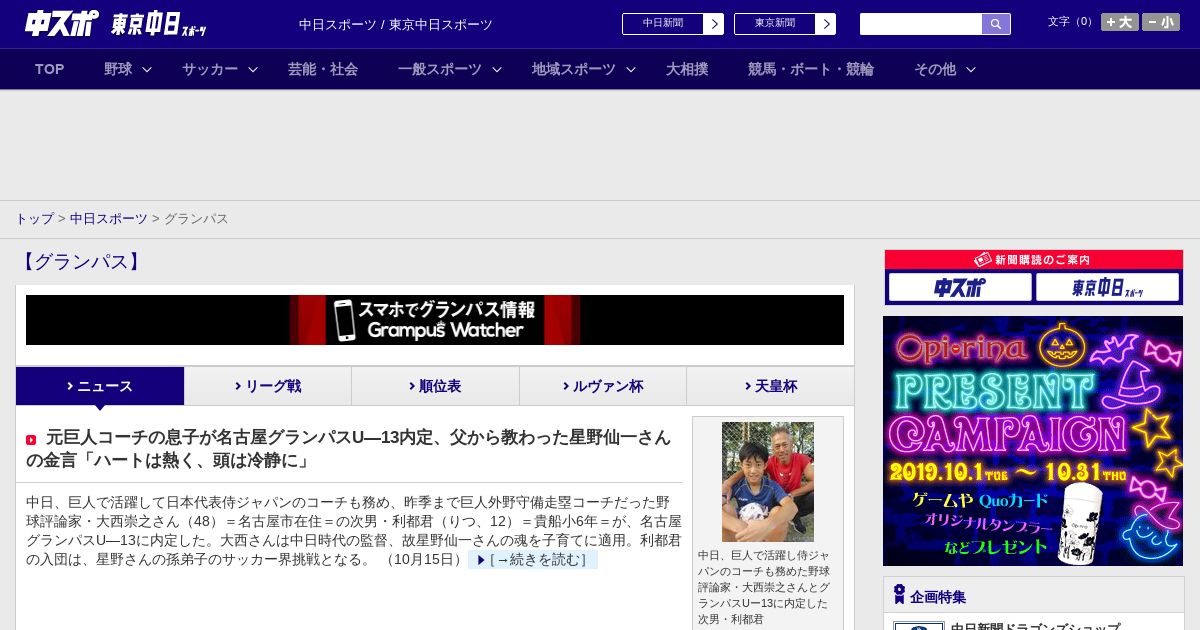Focus the header search text field
This screenshot has width=1200, height=630.
pyautogui.click(x=921, y=24)
